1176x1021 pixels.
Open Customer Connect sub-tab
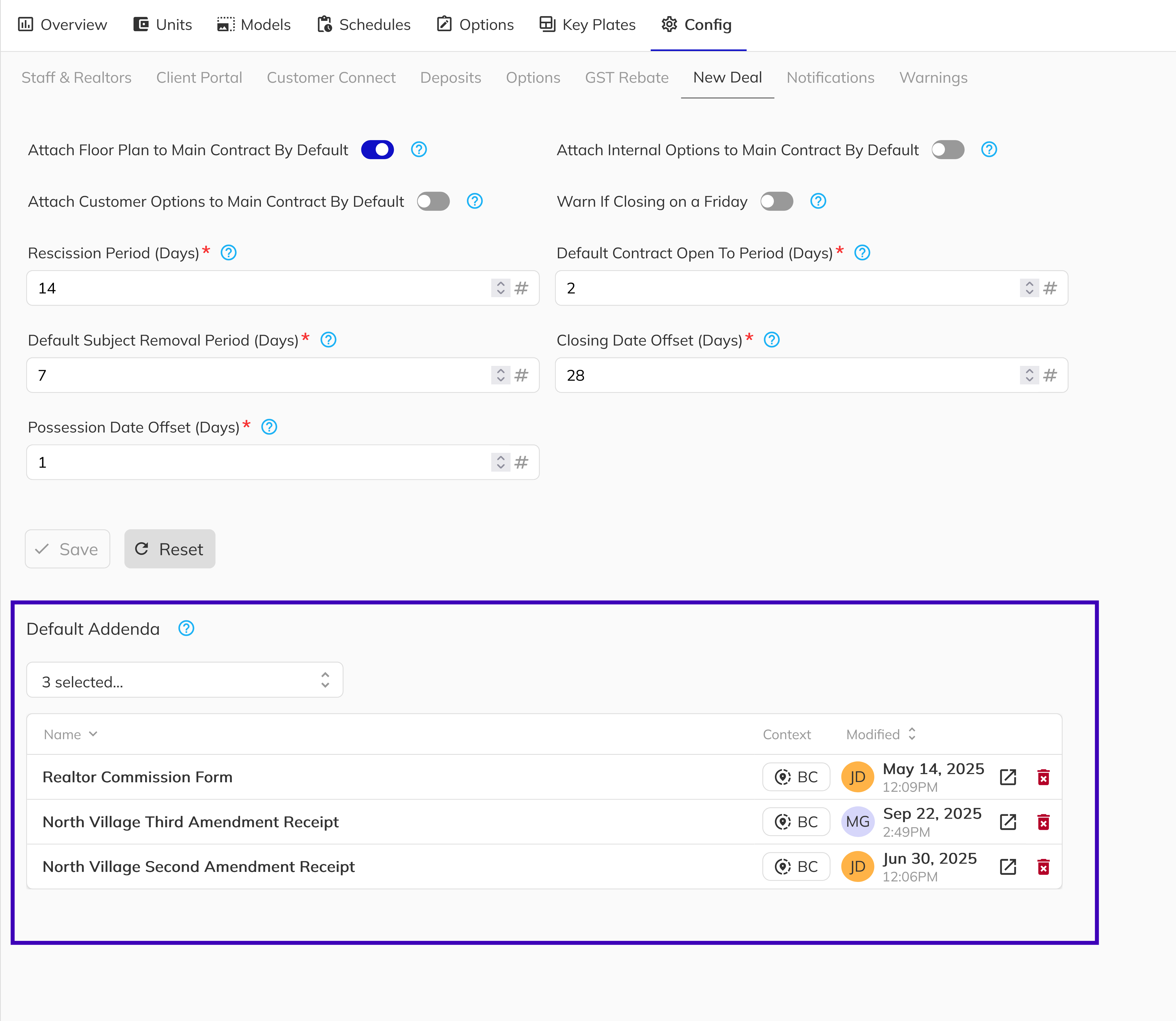point(331,77)
